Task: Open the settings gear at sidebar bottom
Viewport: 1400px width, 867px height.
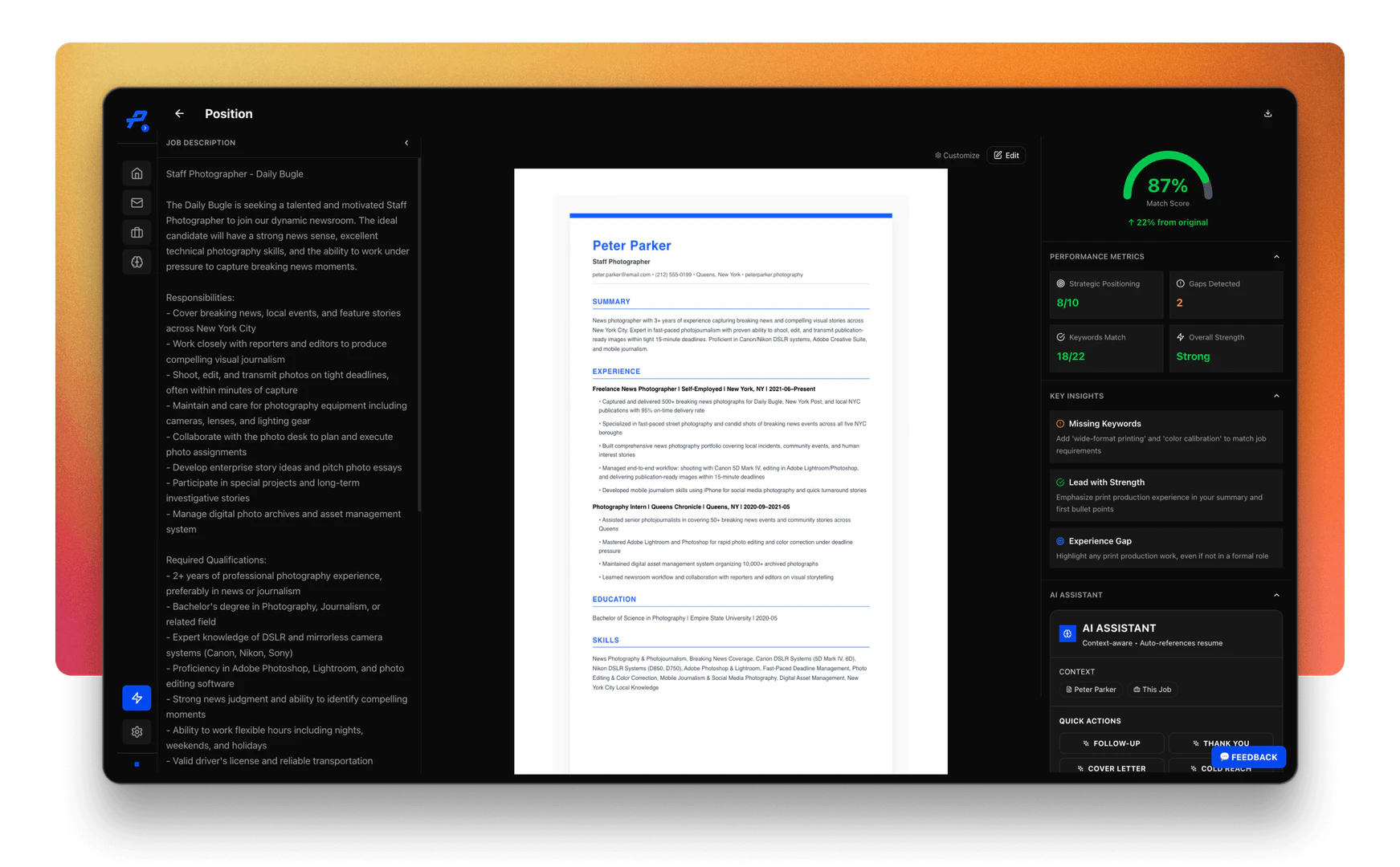Action: tap(137, 731)
